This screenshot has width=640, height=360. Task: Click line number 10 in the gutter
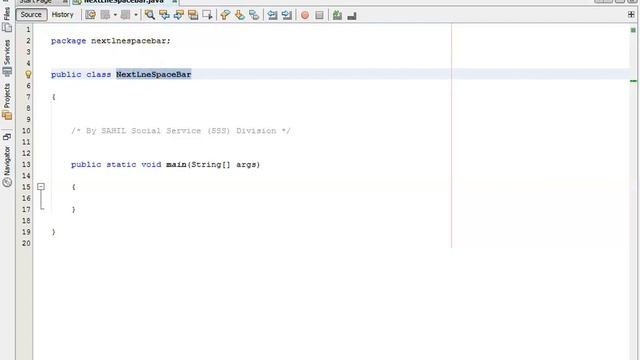coord(26,131)
